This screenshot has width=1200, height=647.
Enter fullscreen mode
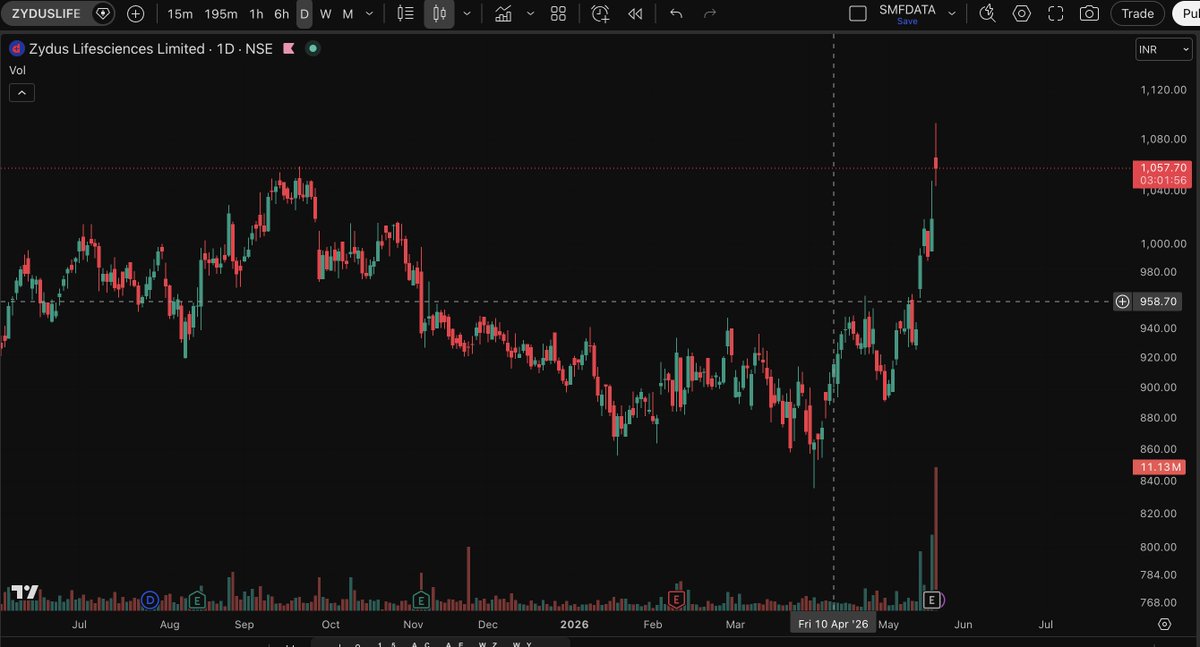[x=1055, y=14]
